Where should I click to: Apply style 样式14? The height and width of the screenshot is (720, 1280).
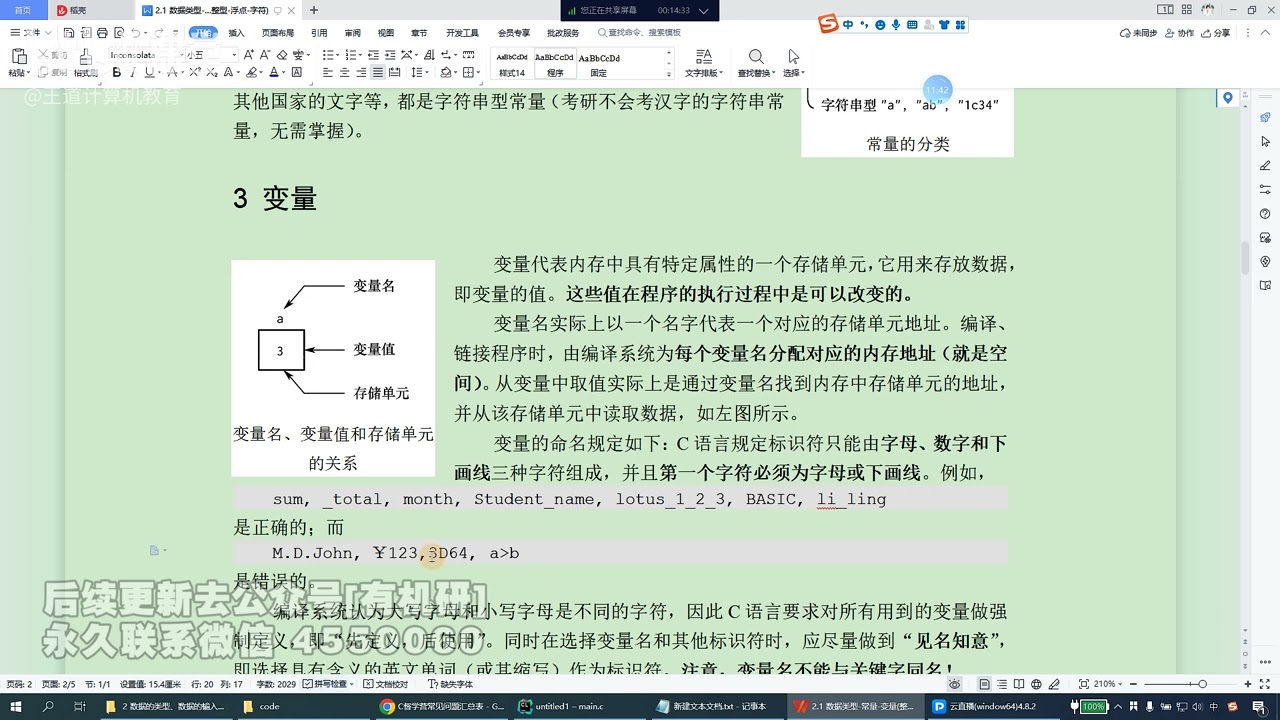512,64
